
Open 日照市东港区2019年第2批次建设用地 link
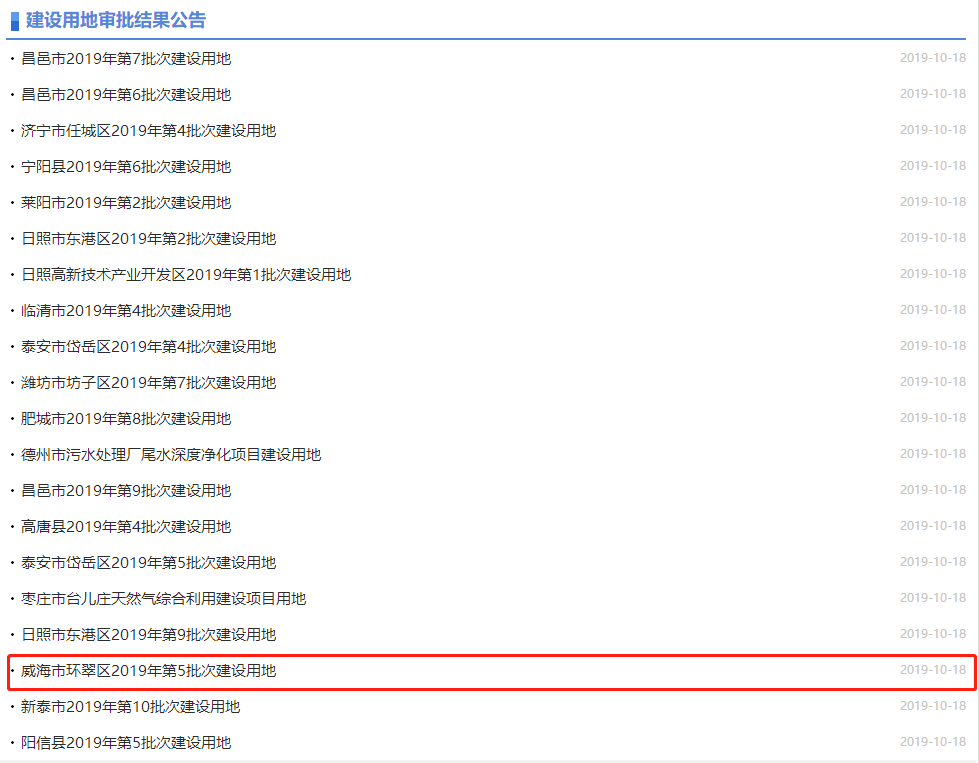pos(149,239)
